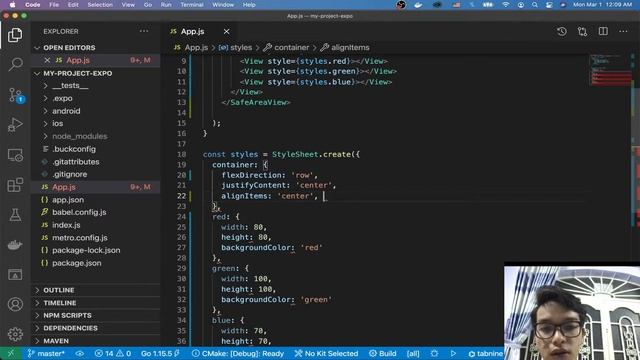Image resolution: width=640 pixels, height=360 pixels.
Task: Open macOS Spotlight search icon
Action: (x=535, y=5)
